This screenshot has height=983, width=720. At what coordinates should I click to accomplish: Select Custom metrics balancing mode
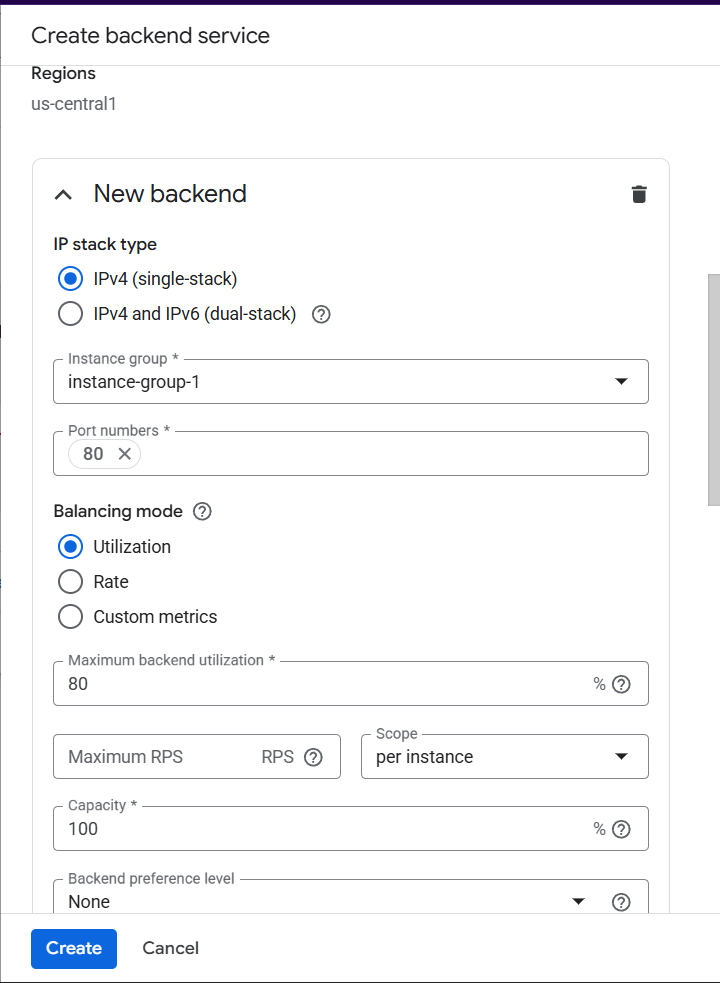70,617
